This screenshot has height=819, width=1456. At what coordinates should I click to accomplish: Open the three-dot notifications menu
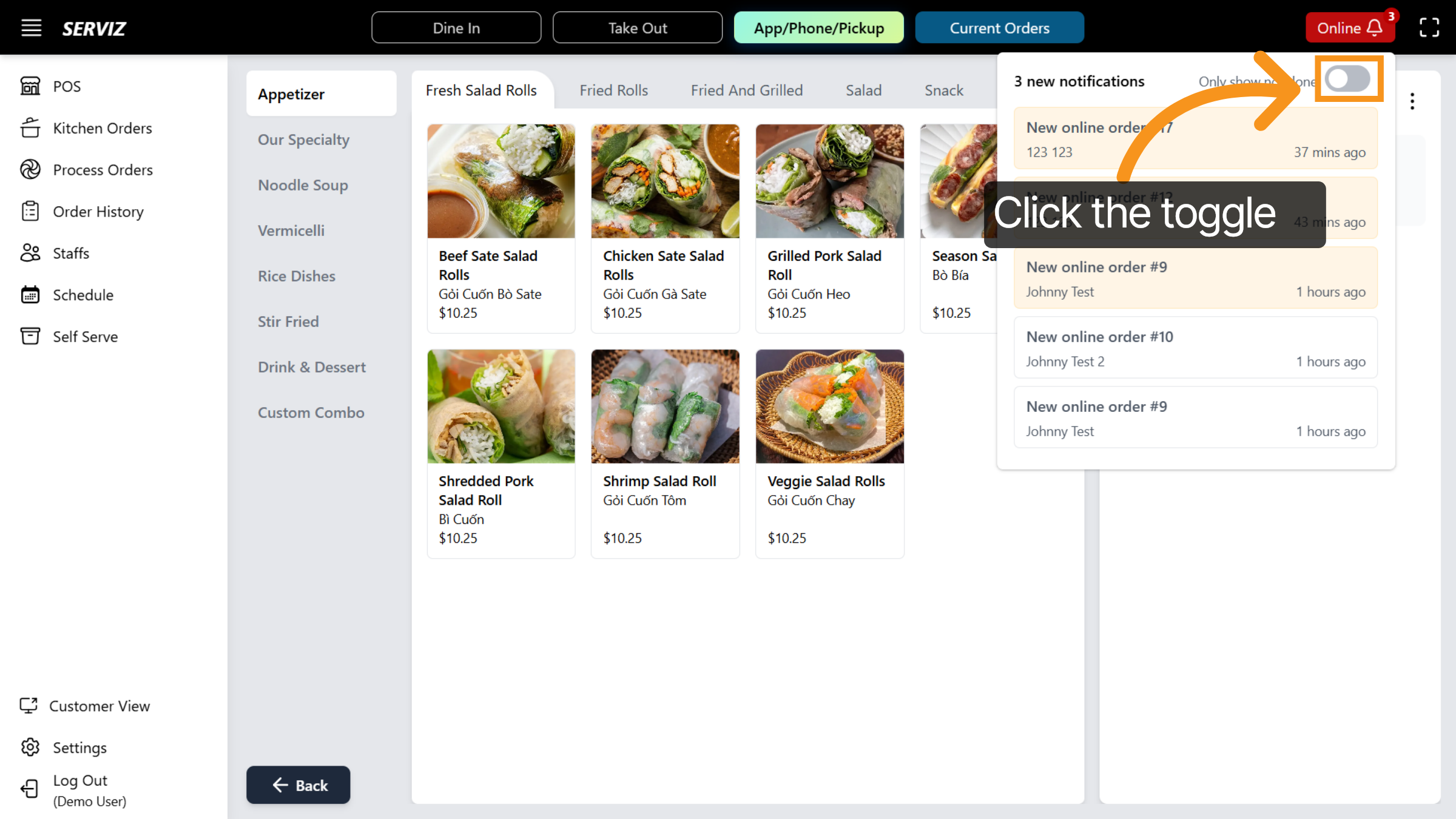coord(1412,101)
